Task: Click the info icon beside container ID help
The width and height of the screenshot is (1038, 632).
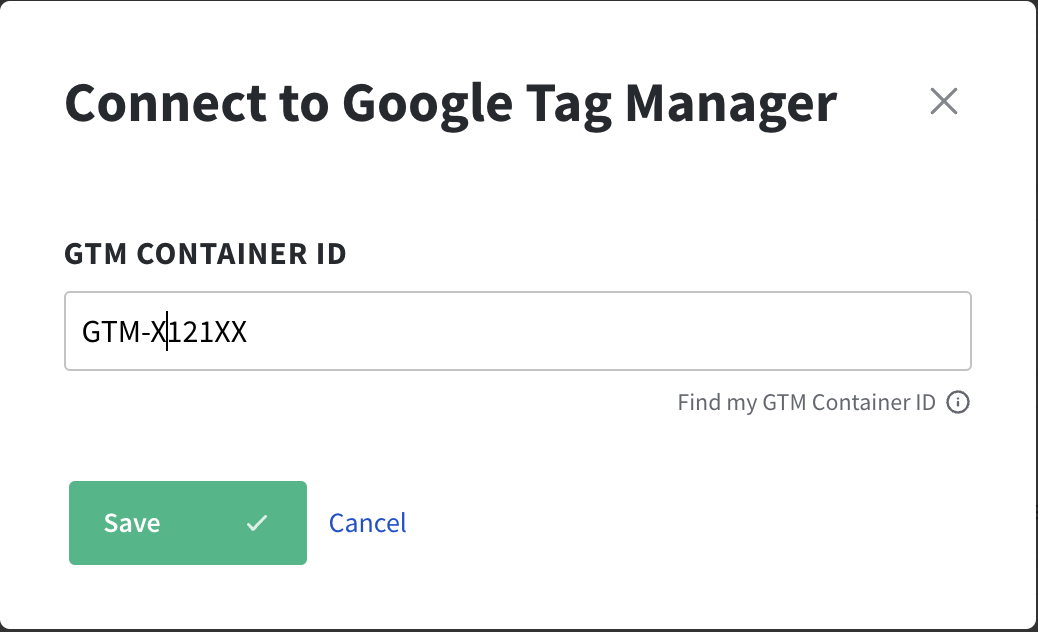Action: click(x=958, y=402)
